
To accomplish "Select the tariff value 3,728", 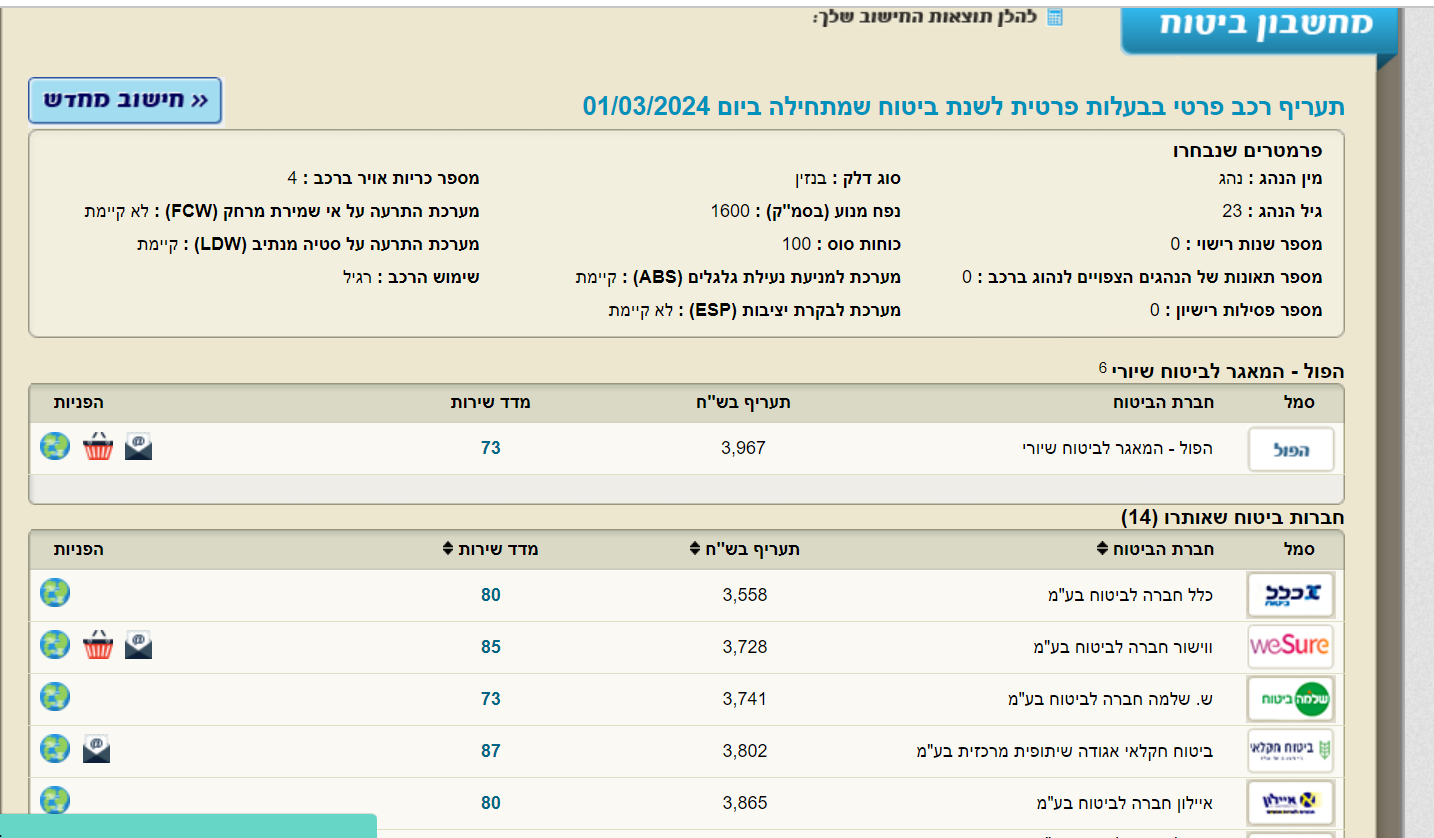I will 745,647.
